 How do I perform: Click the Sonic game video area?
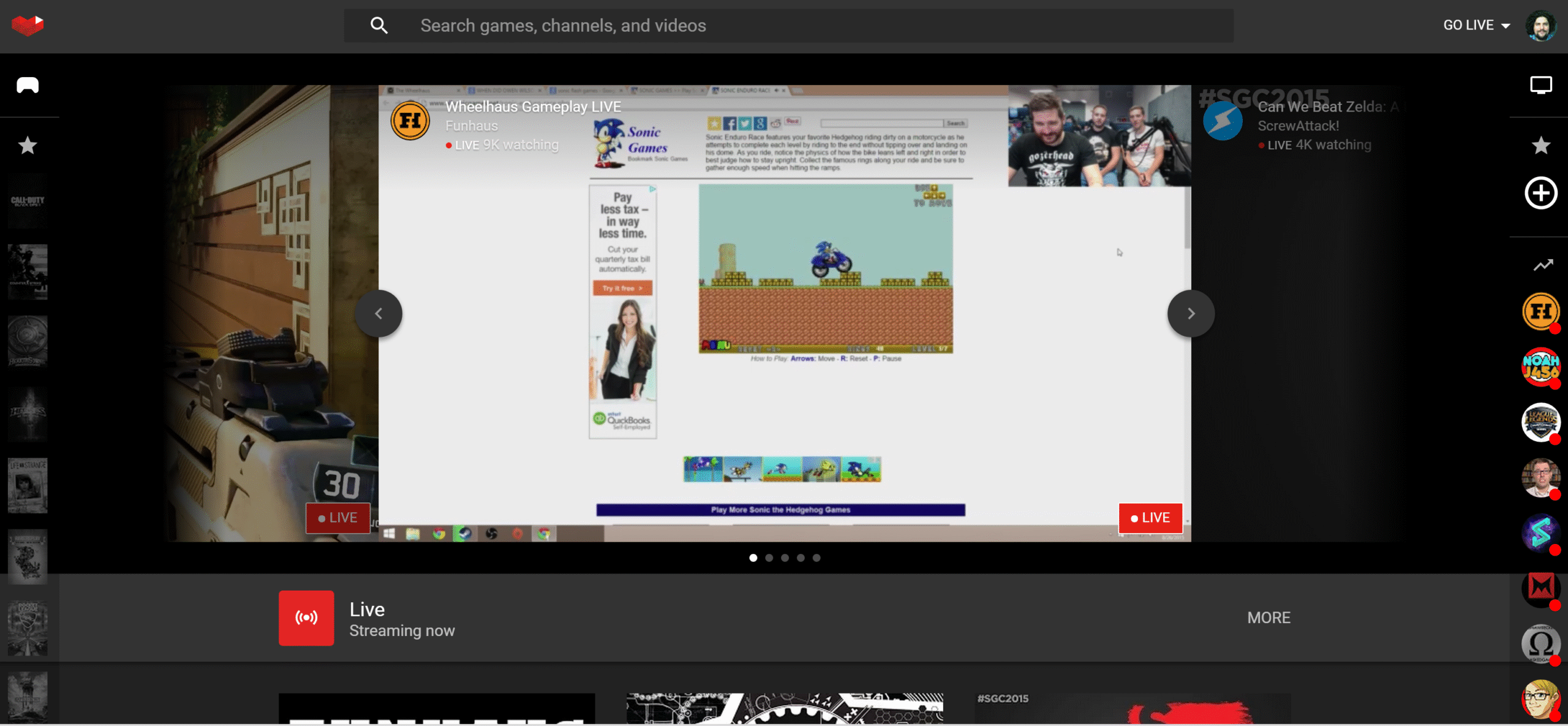pos(826,268)
